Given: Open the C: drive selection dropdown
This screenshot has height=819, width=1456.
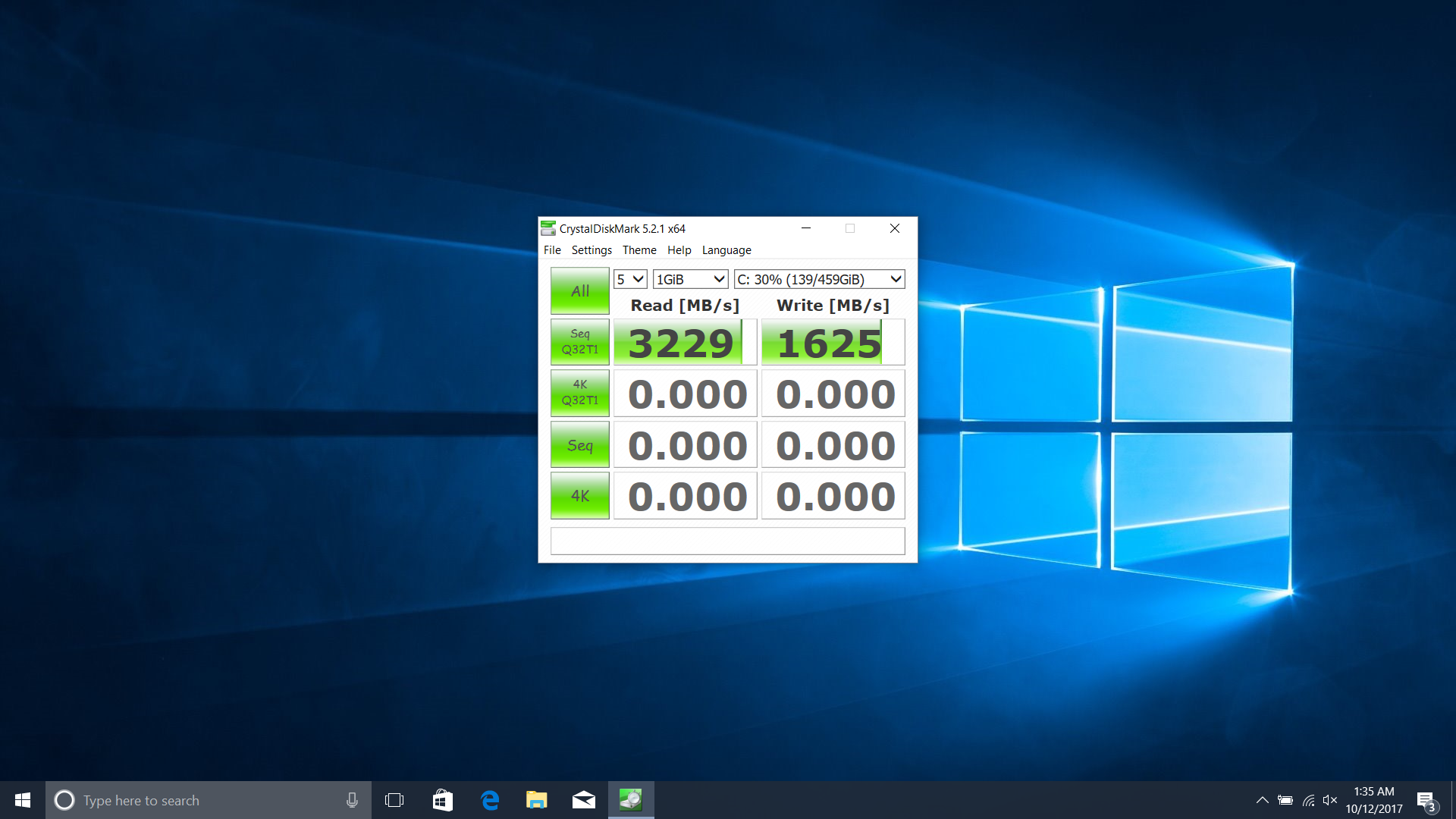Looking at the screenshot, I should pyautogui.click(x=819, y=279).
